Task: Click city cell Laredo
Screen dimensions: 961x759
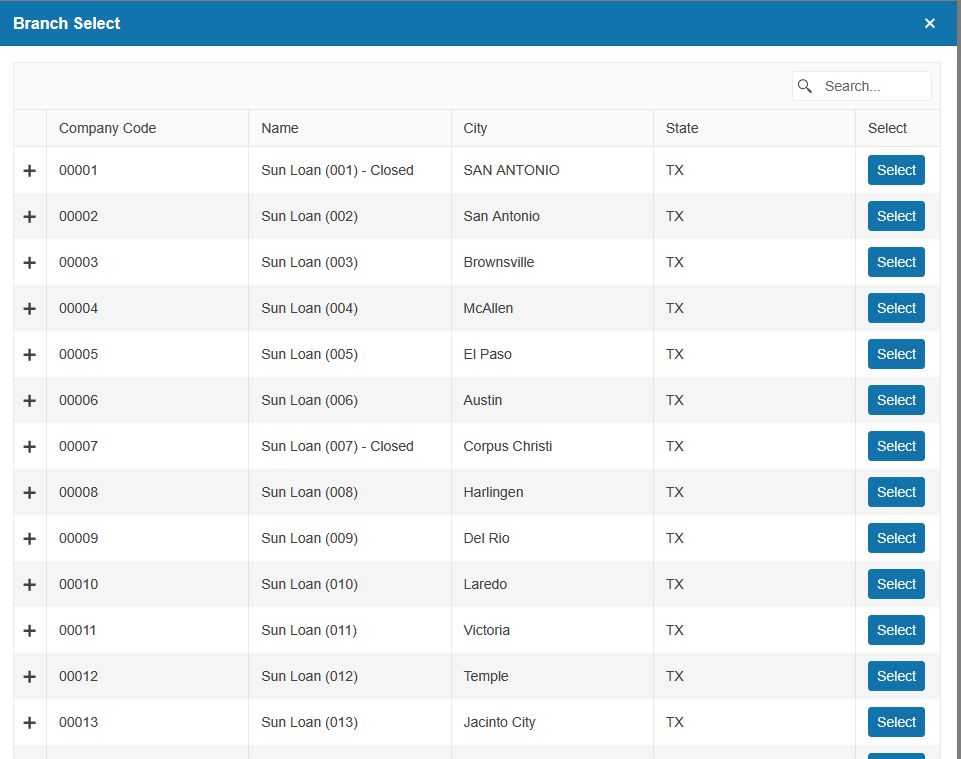Action: [x=552, y=584]
